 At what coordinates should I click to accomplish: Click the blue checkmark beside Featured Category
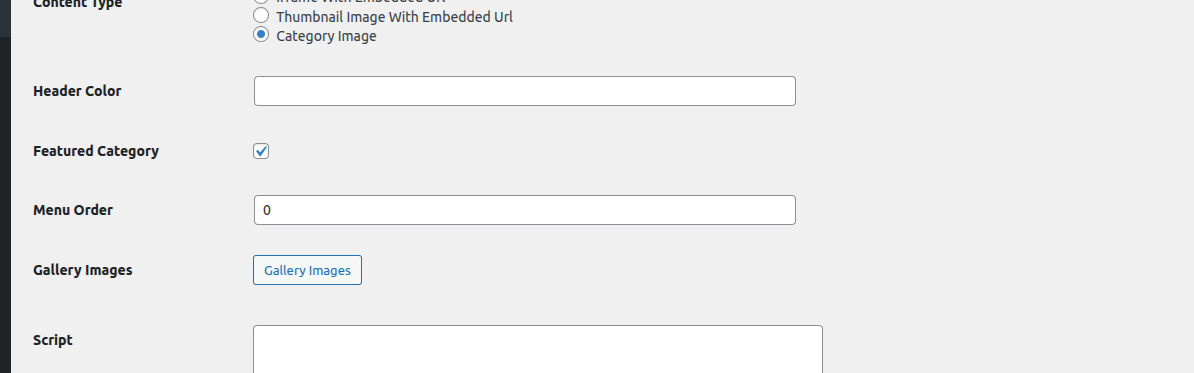[261, 151]
